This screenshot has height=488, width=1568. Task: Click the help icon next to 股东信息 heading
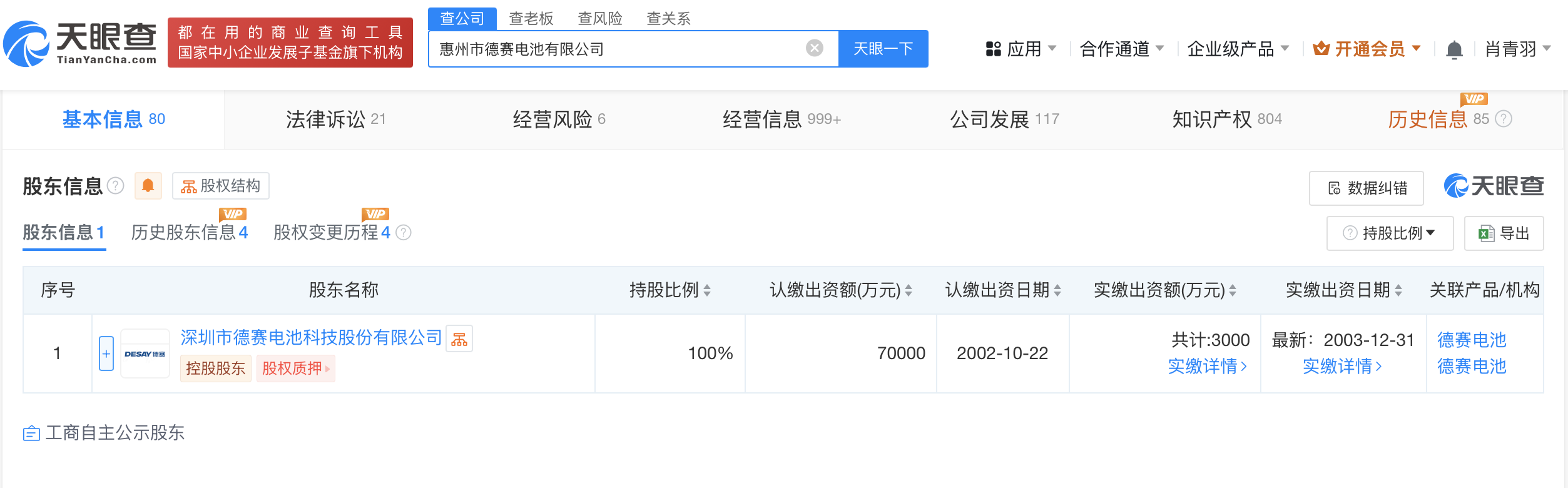[x=116, y=186]
